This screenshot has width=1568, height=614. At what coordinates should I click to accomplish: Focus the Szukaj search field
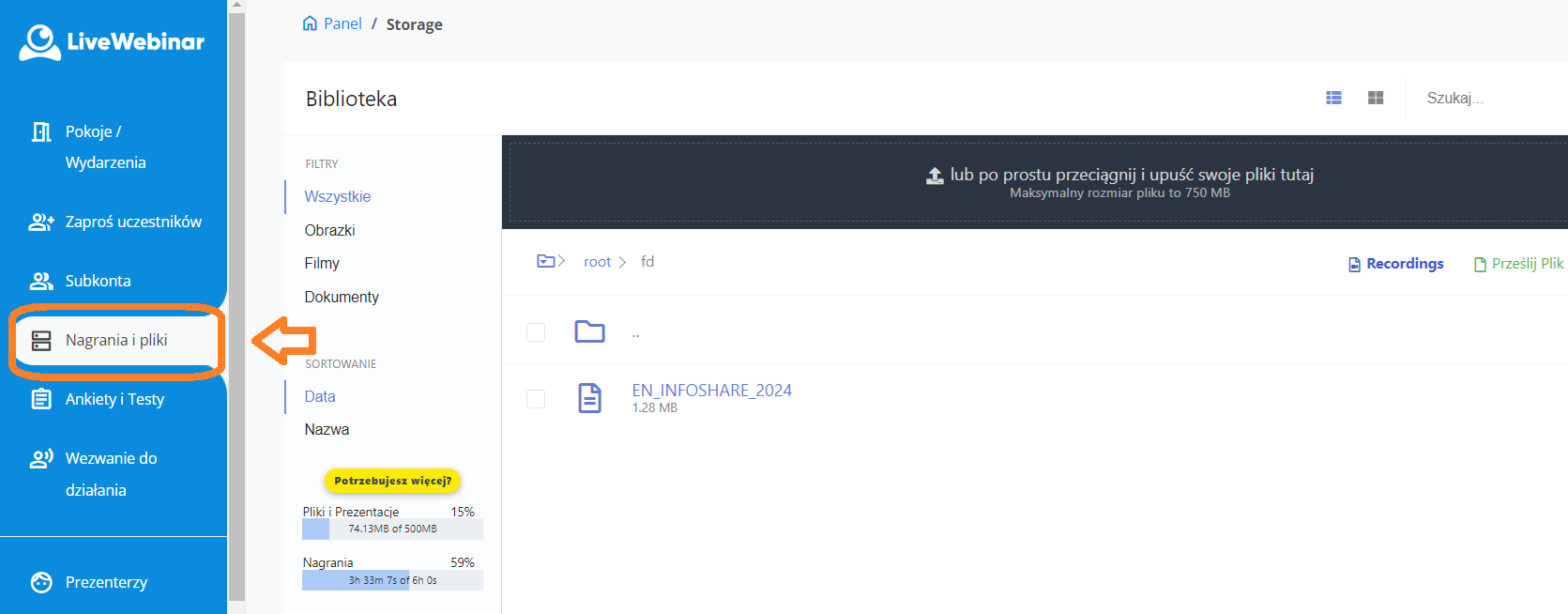pyautogui.click(x=1483, y=98)
